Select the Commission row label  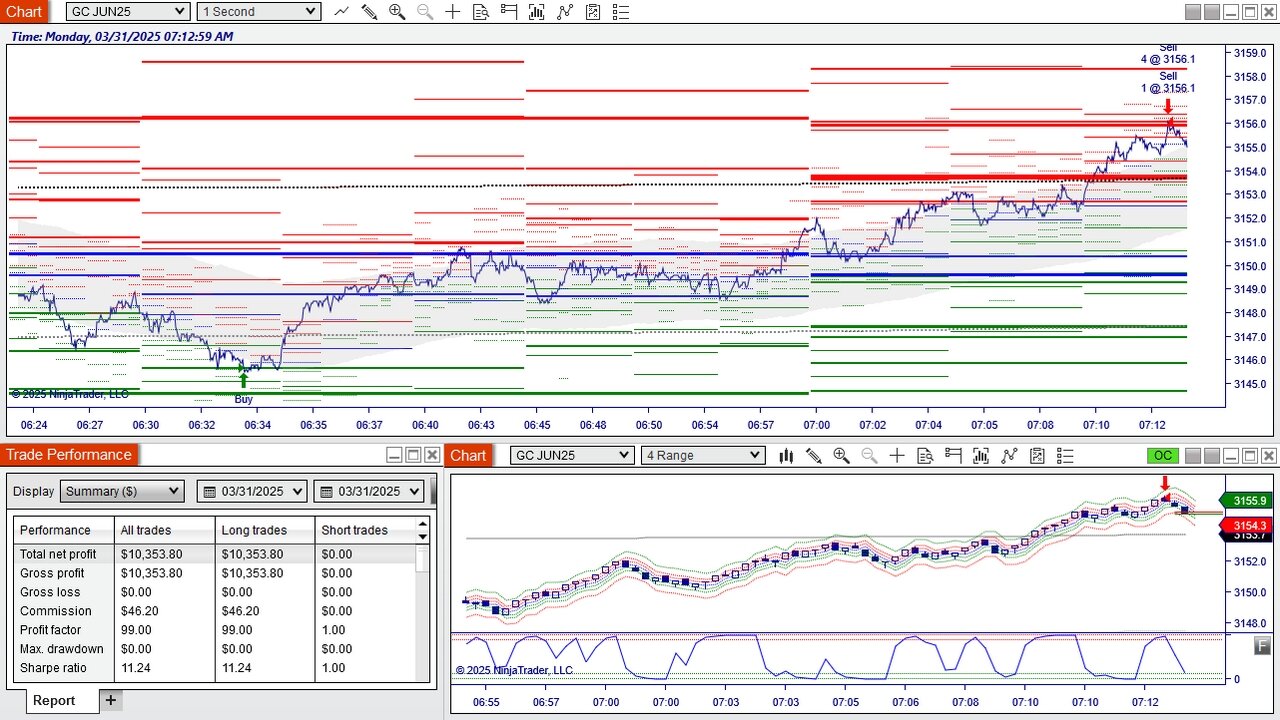pyautogui.click(x=55, y=611)
